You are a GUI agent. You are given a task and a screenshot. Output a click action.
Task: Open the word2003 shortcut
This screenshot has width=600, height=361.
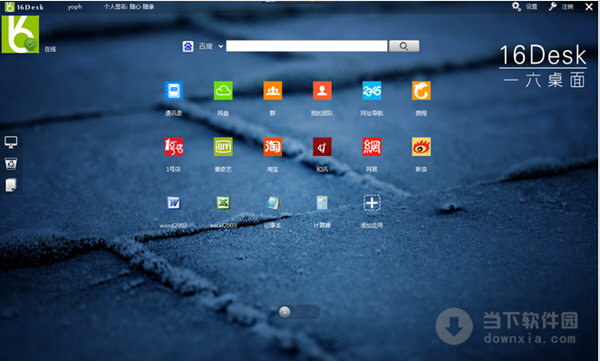click(173, 203)
